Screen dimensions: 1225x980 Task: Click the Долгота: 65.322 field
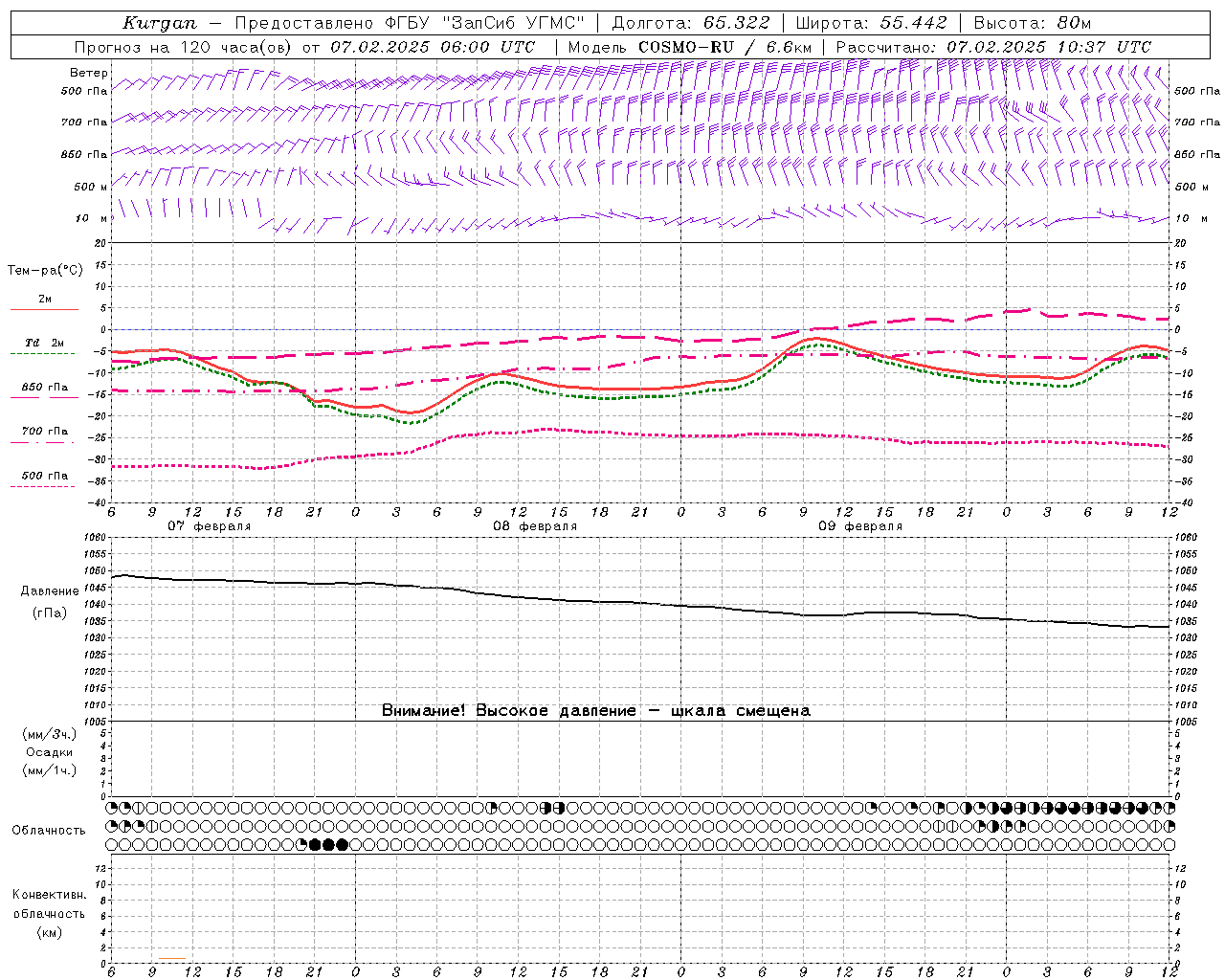[690, 23]
